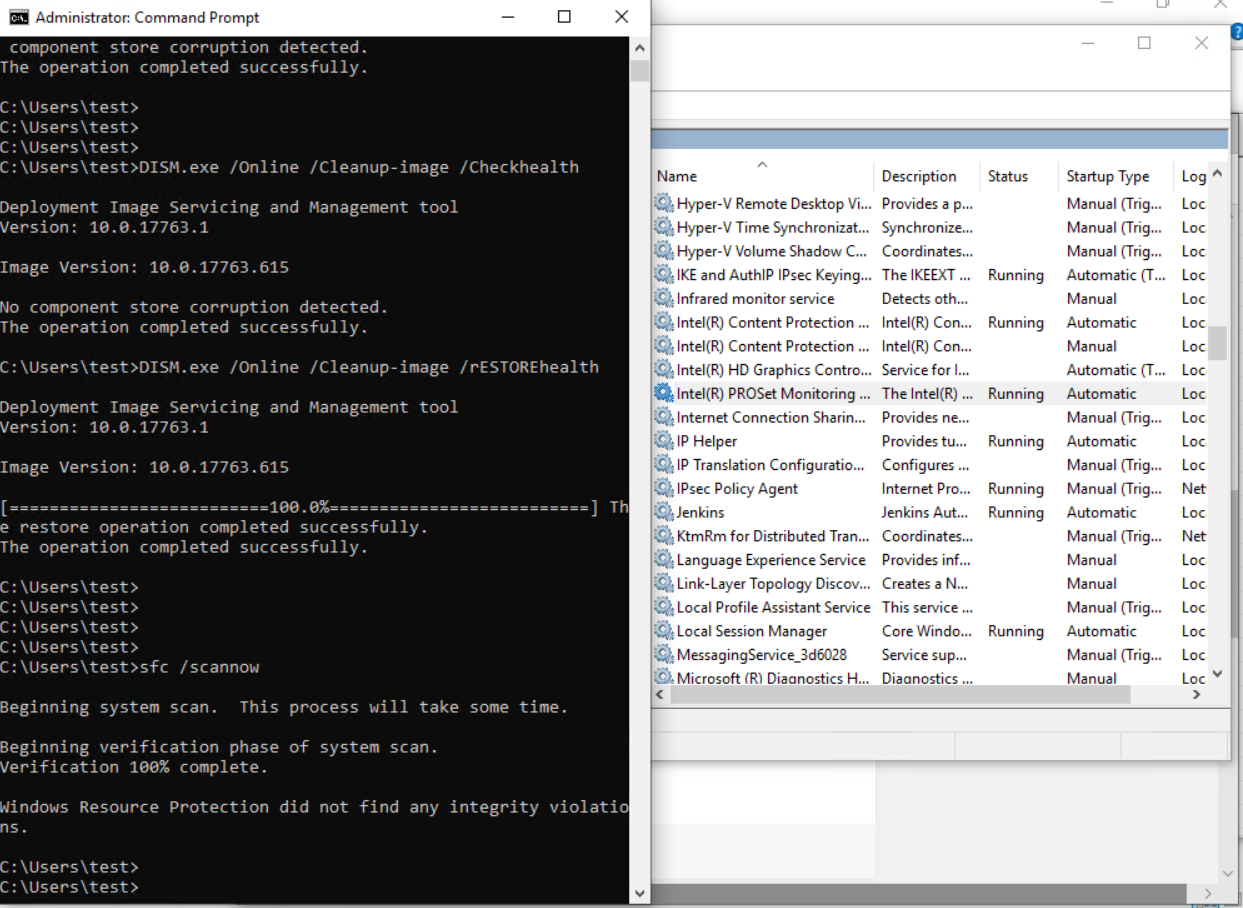Click gear icon of Intel(R) HD Graphics Control service

(x=663, y=369)
